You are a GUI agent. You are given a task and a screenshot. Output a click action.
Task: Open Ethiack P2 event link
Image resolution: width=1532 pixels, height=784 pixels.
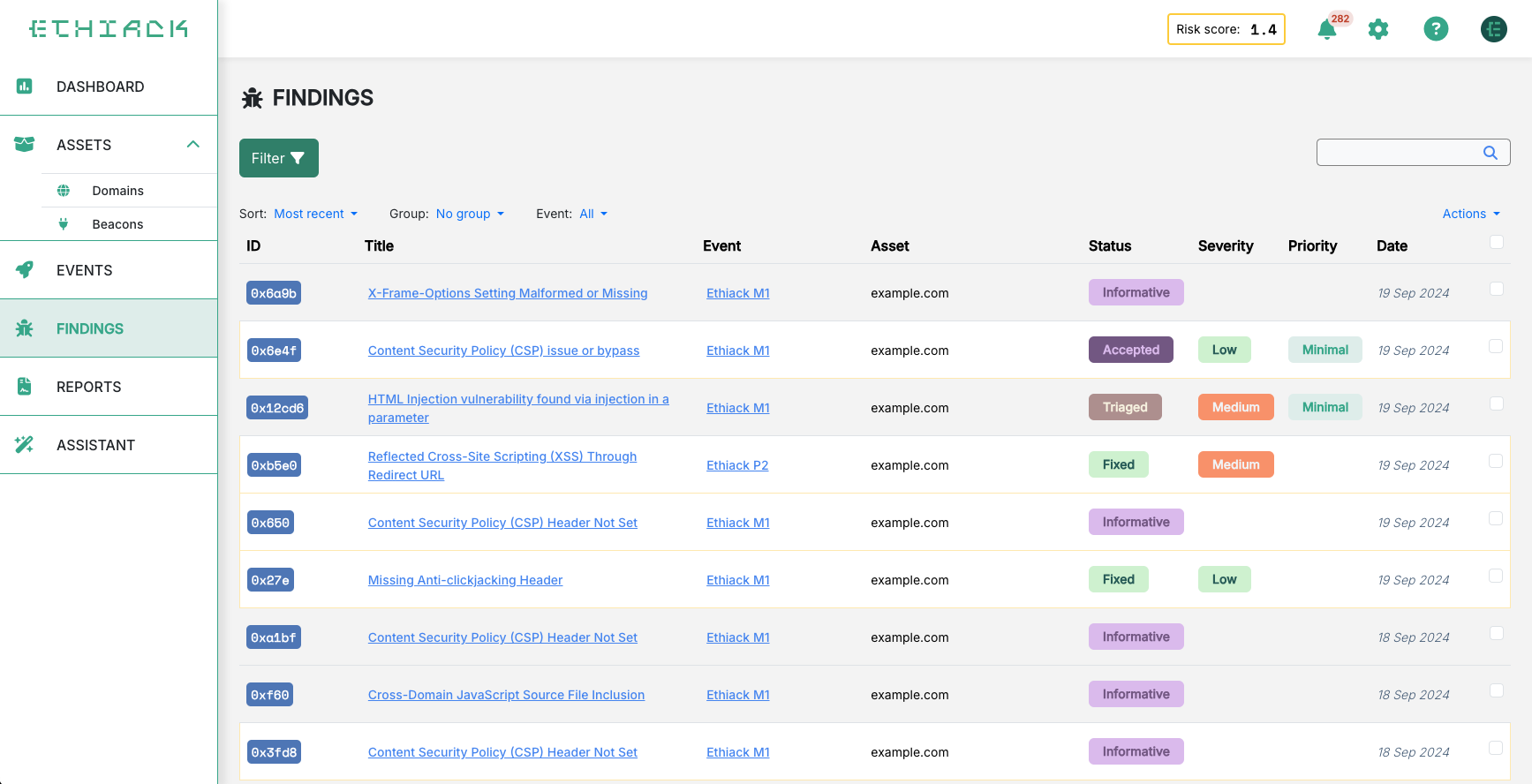737,465
